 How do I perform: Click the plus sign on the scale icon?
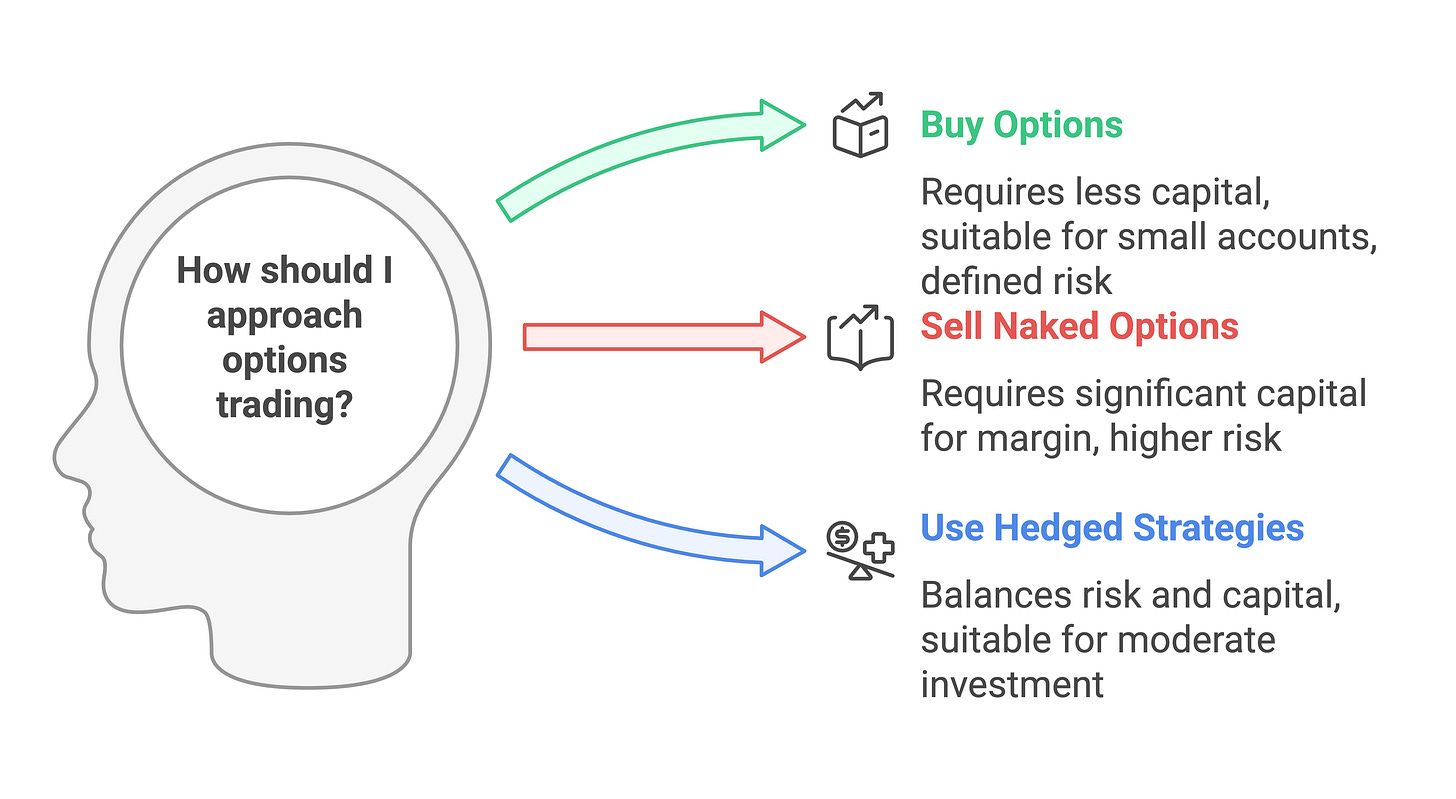[881, 546]
